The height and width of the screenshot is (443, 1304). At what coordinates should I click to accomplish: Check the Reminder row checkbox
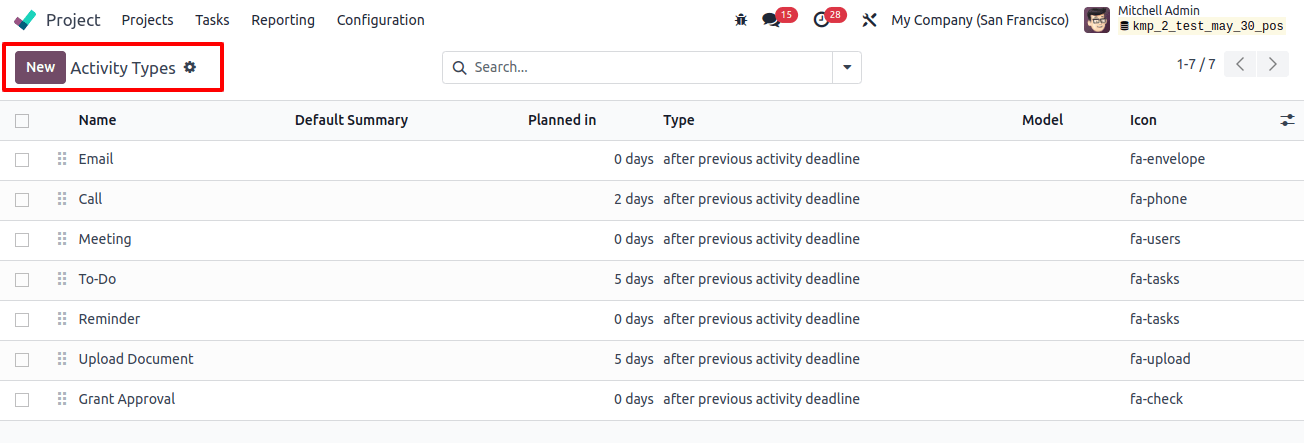pos(22,320)
